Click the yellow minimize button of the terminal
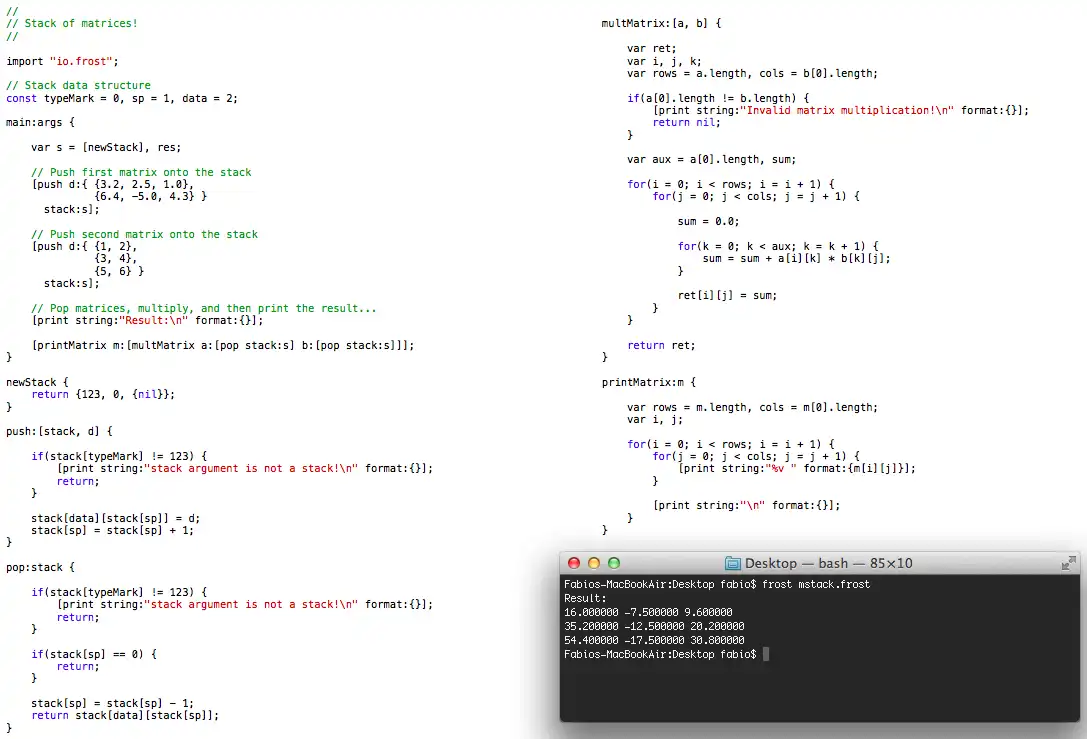This screenshot has width=1087, height=739. point(593,563)
